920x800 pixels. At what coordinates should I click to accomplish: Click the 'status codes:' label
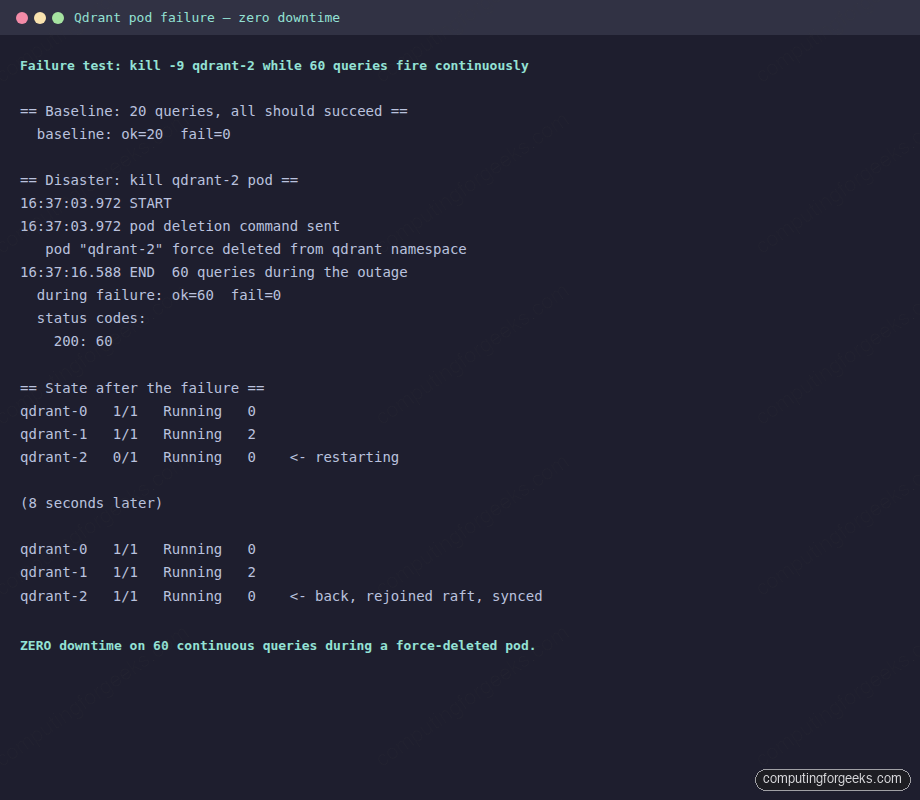pos(91,318)
